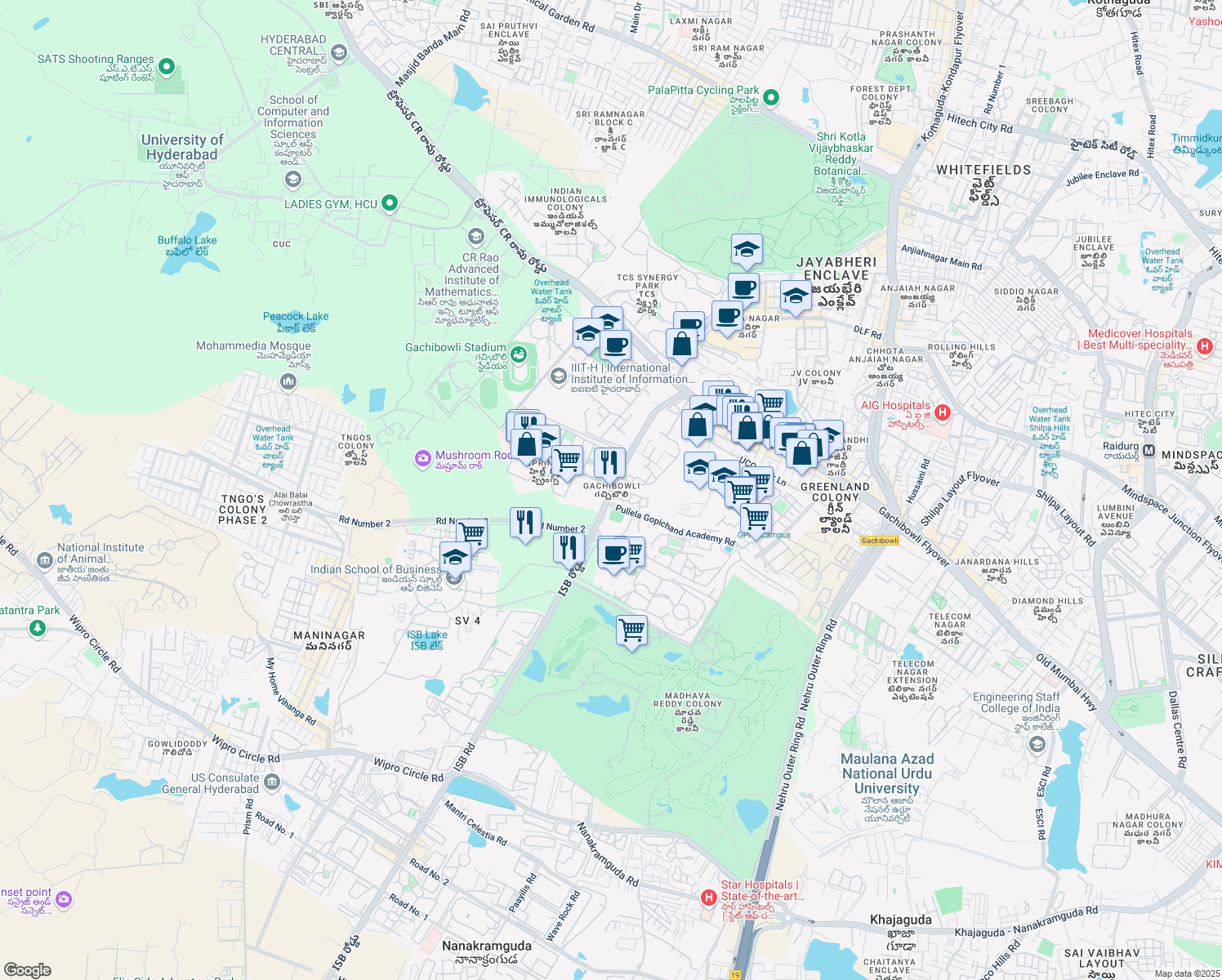Open the PalaPitta Cycling Park green marker
This screenshot has width=1222, height=980.
point(770,97)
